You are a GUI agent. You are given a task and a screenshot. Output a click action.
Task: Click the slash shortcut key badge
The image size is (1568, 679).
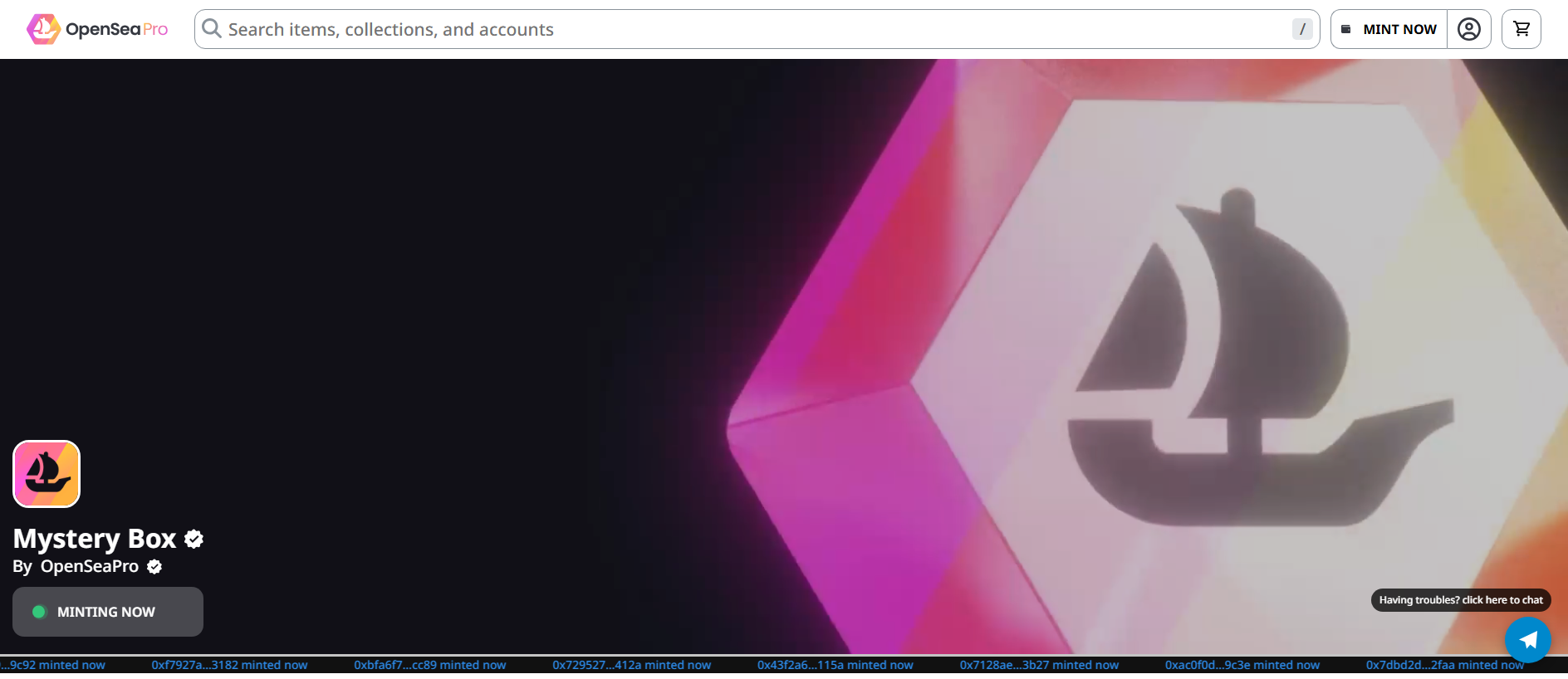point(1302,29)
